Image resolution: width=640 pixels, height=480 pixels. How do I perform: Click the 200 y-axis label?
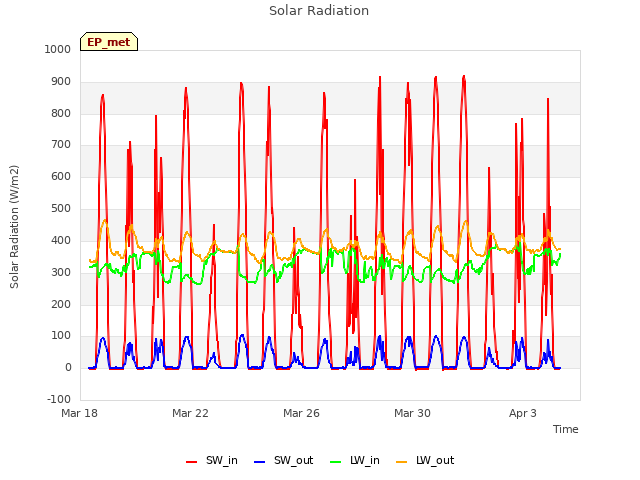pyautogui.click(x=61, y=304)
